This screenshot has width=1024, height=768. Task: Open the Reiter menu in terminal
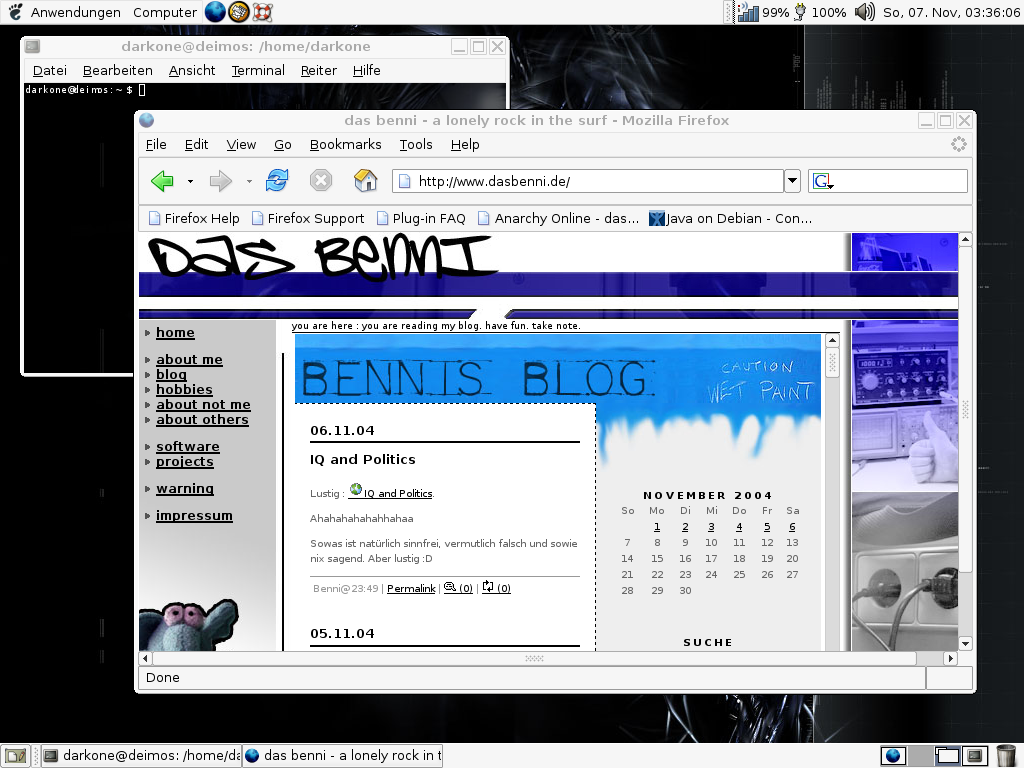(318, 70)
